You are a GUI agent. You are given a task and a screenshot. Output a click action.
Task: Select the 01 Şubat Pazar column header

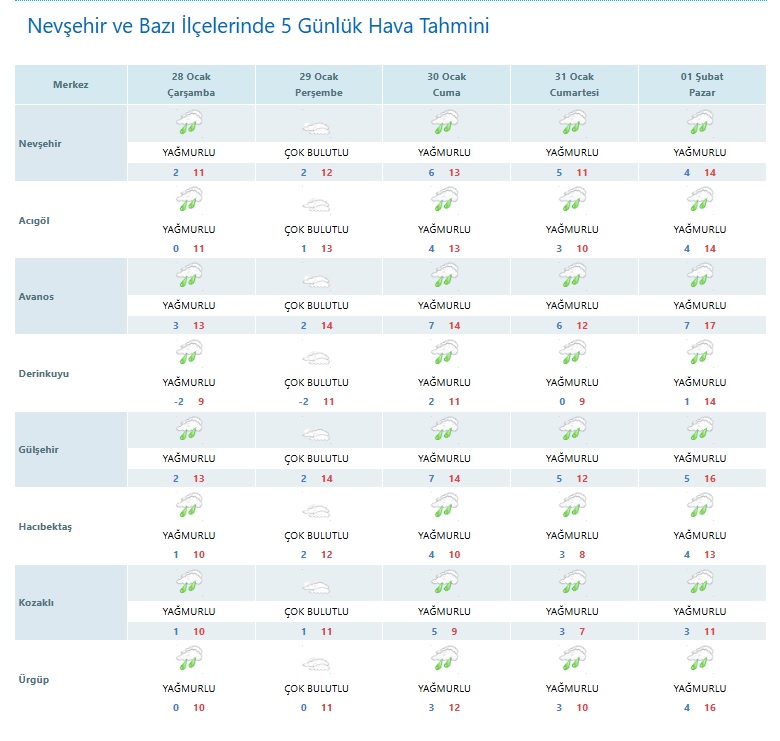click(700, 85)
